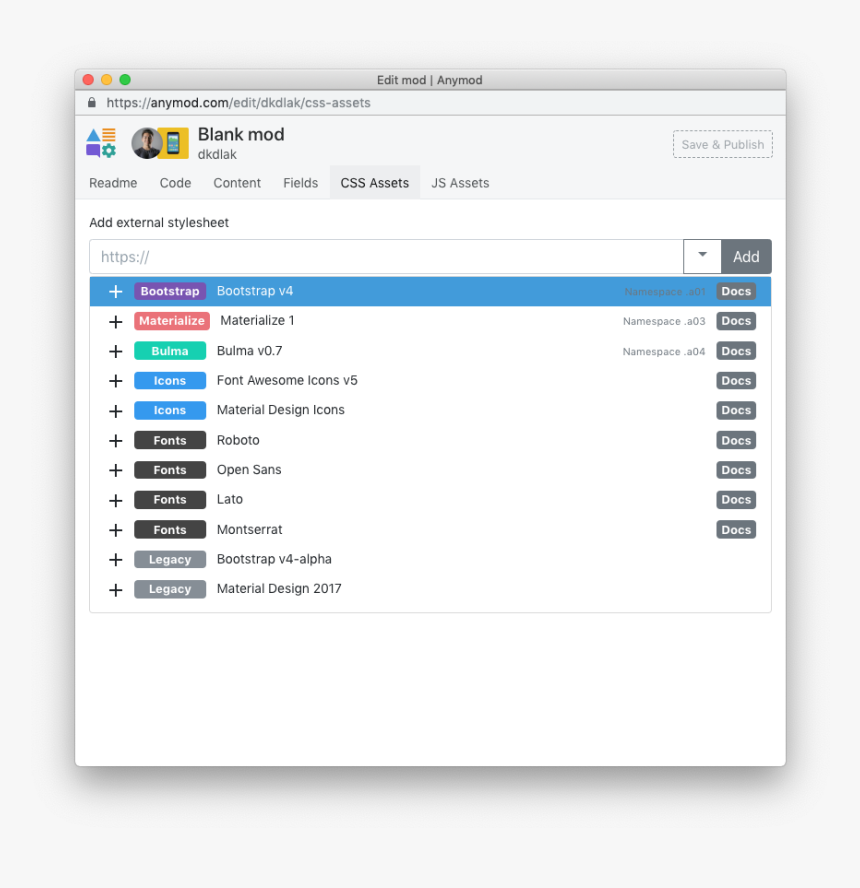
Task: Click the plus icon to add Bootstrap v4
Action: 115,291
